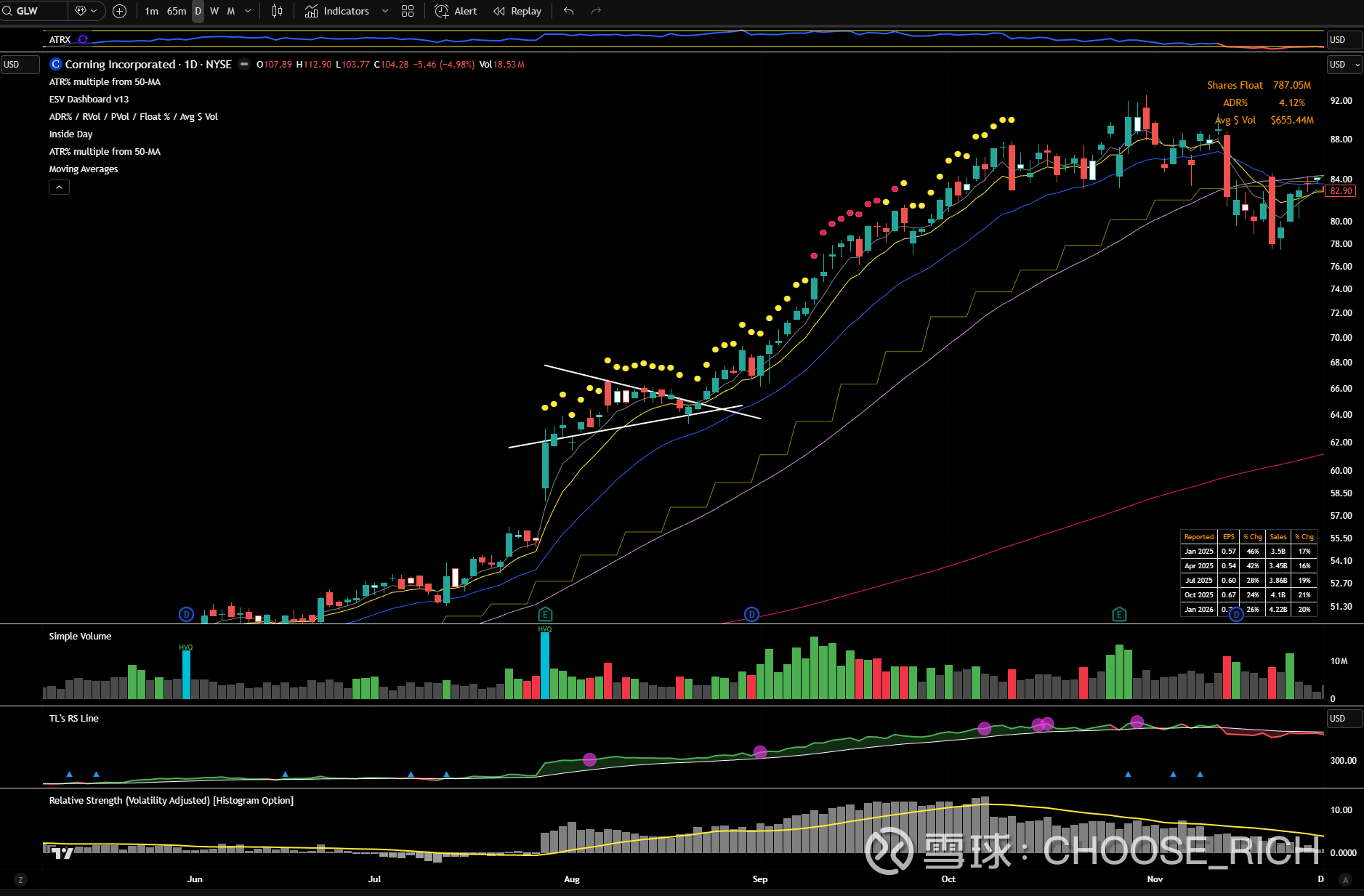The image size is (1364, 896).
Task: Select the Inside Day indicator legend
Action: click(70, 134)
